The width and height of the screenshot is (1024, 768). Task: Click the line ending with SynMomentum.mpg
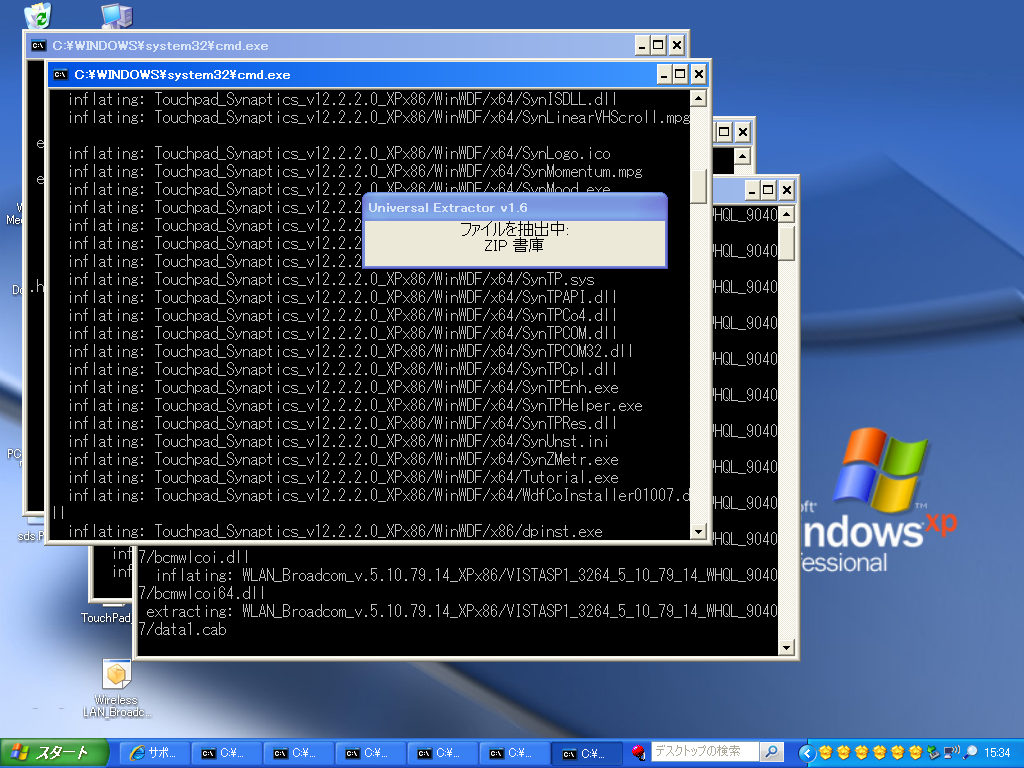point(355,172)
